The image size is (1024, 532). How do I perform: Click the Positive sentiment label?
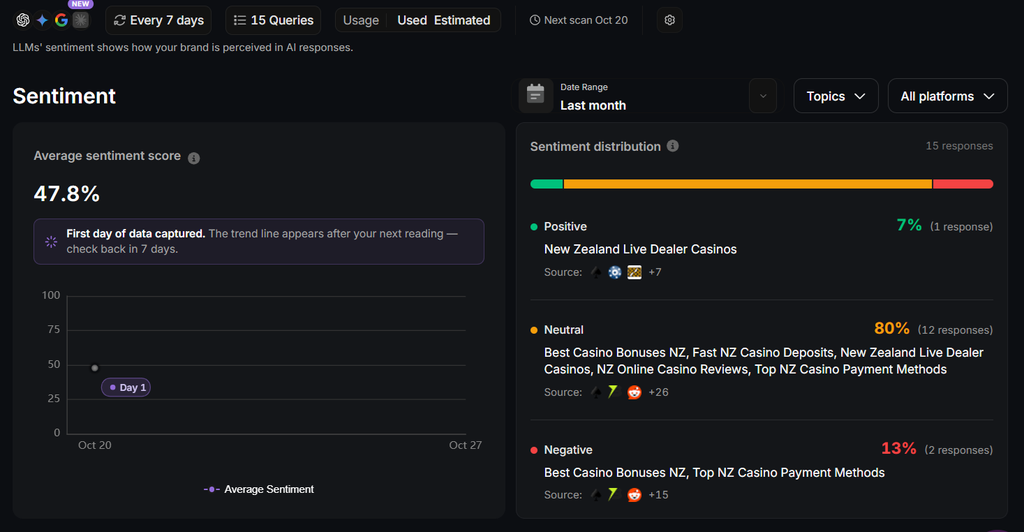click(566, 227)
